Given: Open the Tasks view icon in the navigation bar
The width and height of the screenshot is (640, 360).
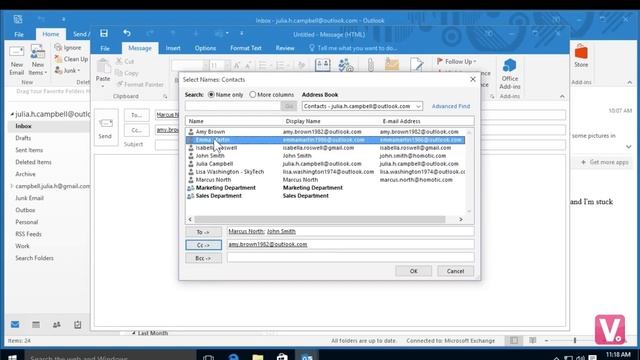Looking at the screenshot, I should click(x=78, y=324).
